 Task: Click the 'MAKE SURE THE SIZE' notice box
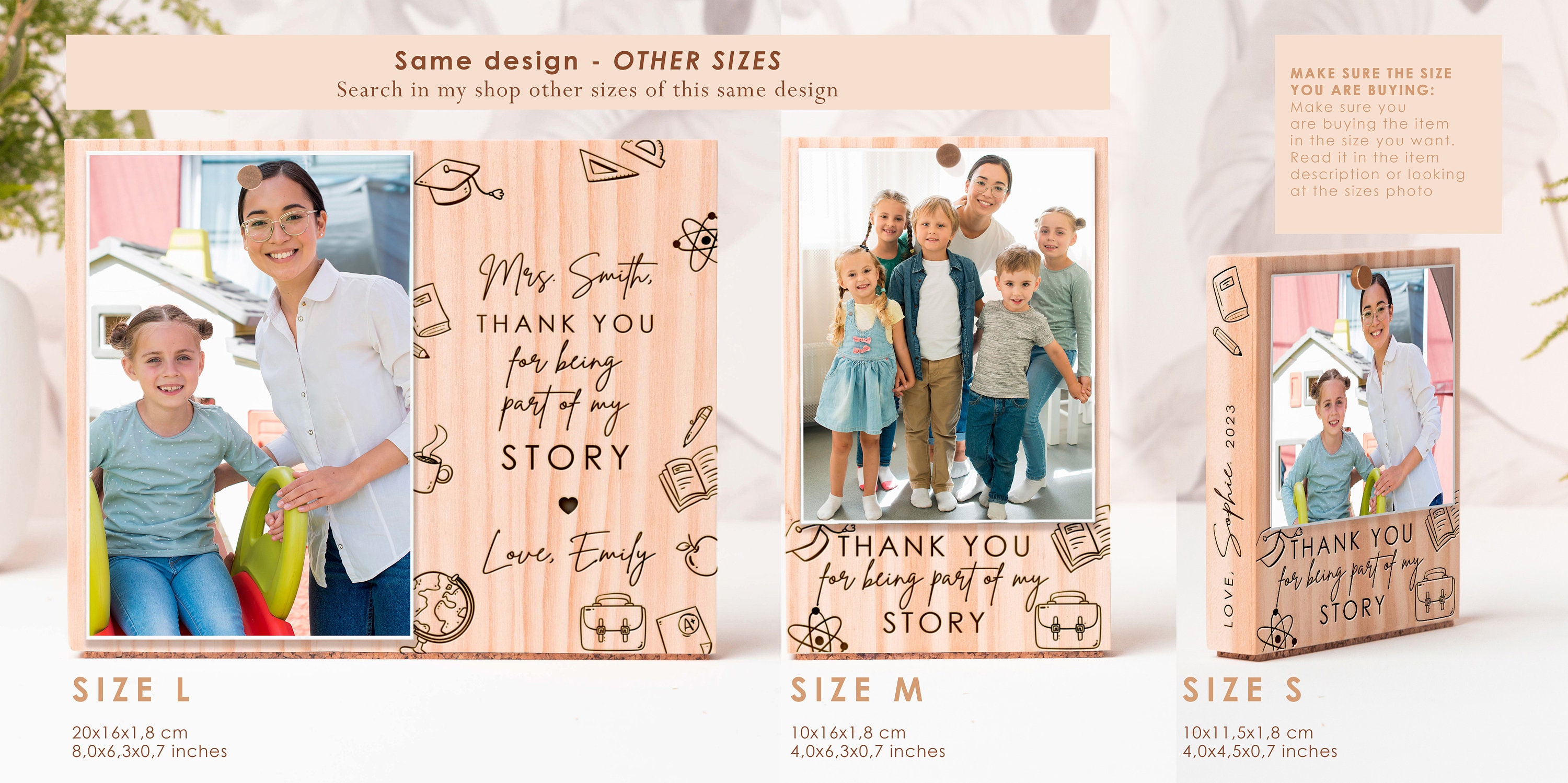point(1388,134)
